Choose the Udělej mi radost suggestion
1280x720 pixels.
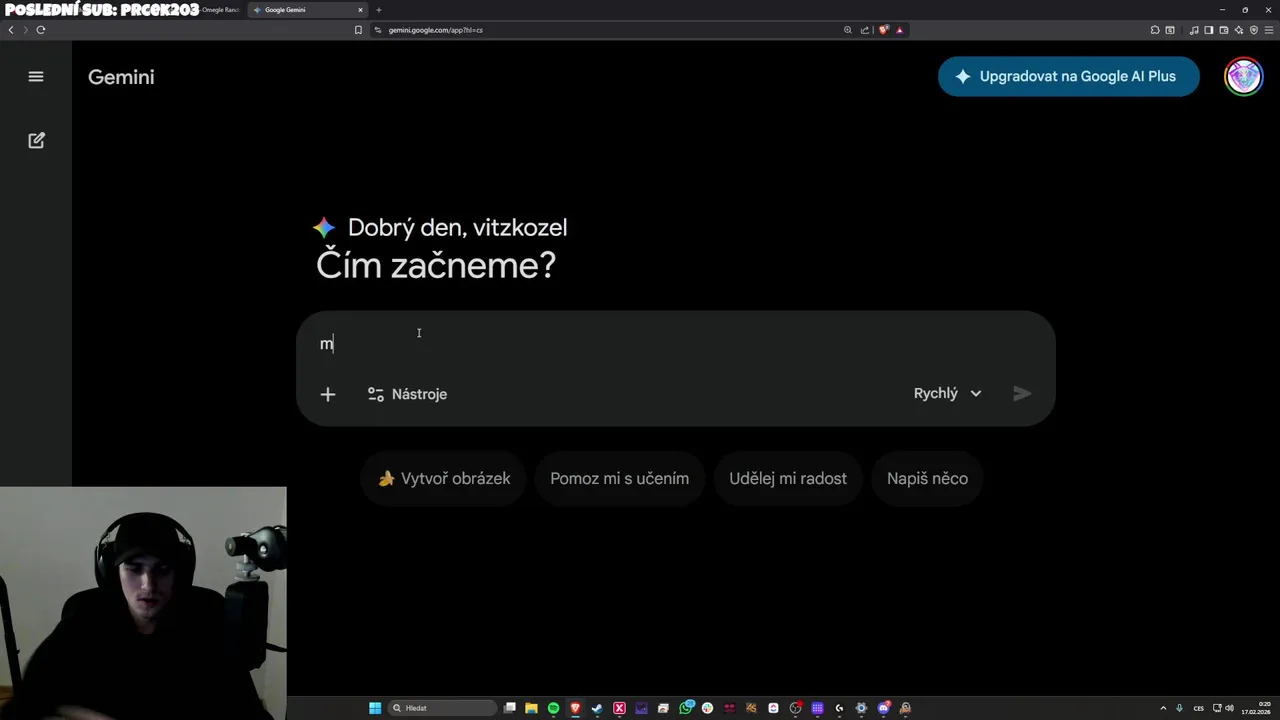tap(788, 478)
